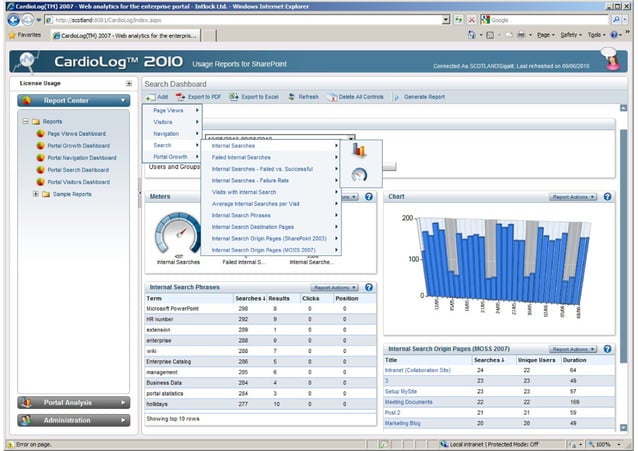This screenshot has height=451, width=638.
Task: Open Portal Growth submenu
Action: point(172,157)
